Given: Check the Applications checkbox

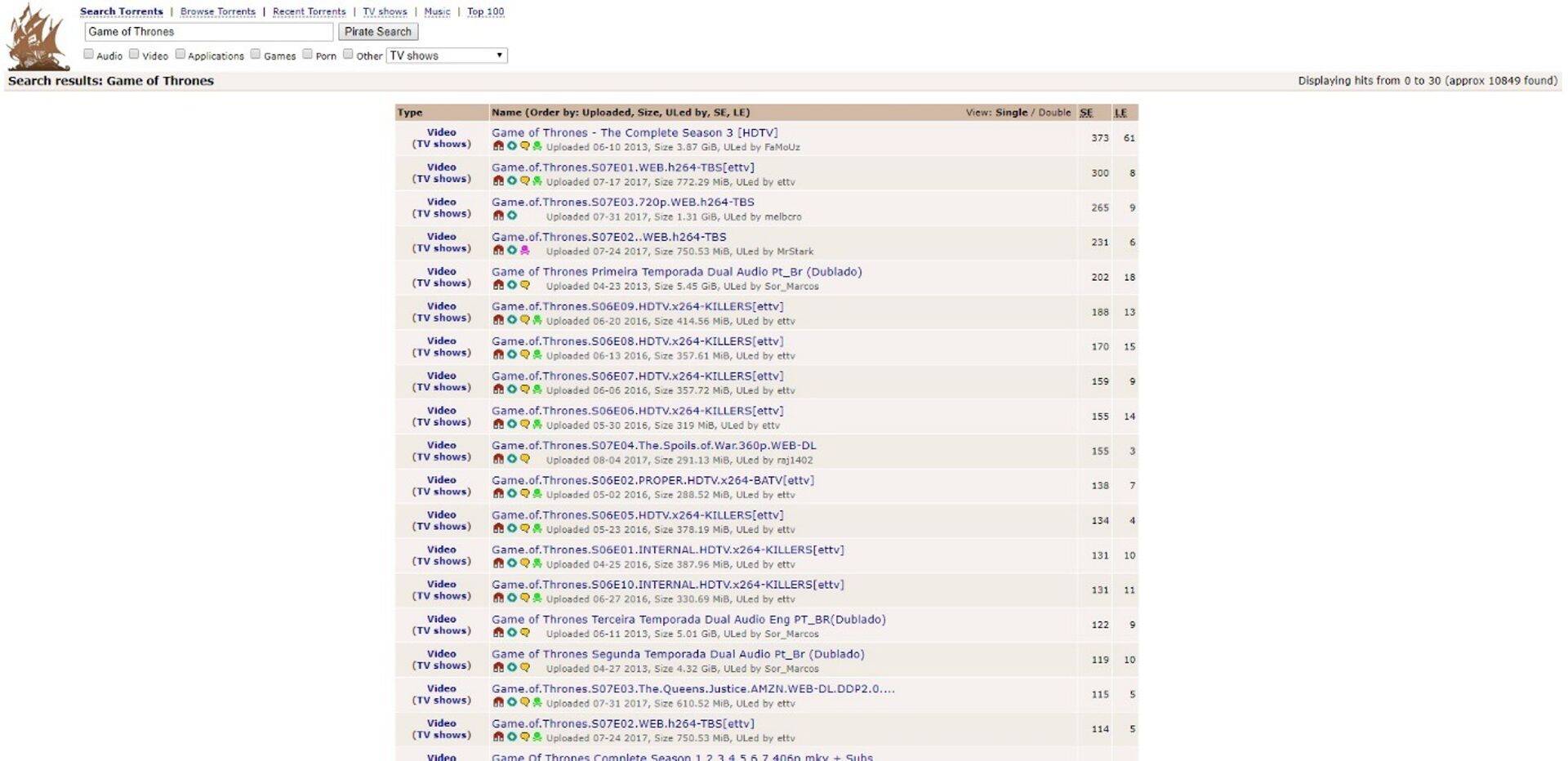Looking at the screenshot, I should tap(180, 54).
